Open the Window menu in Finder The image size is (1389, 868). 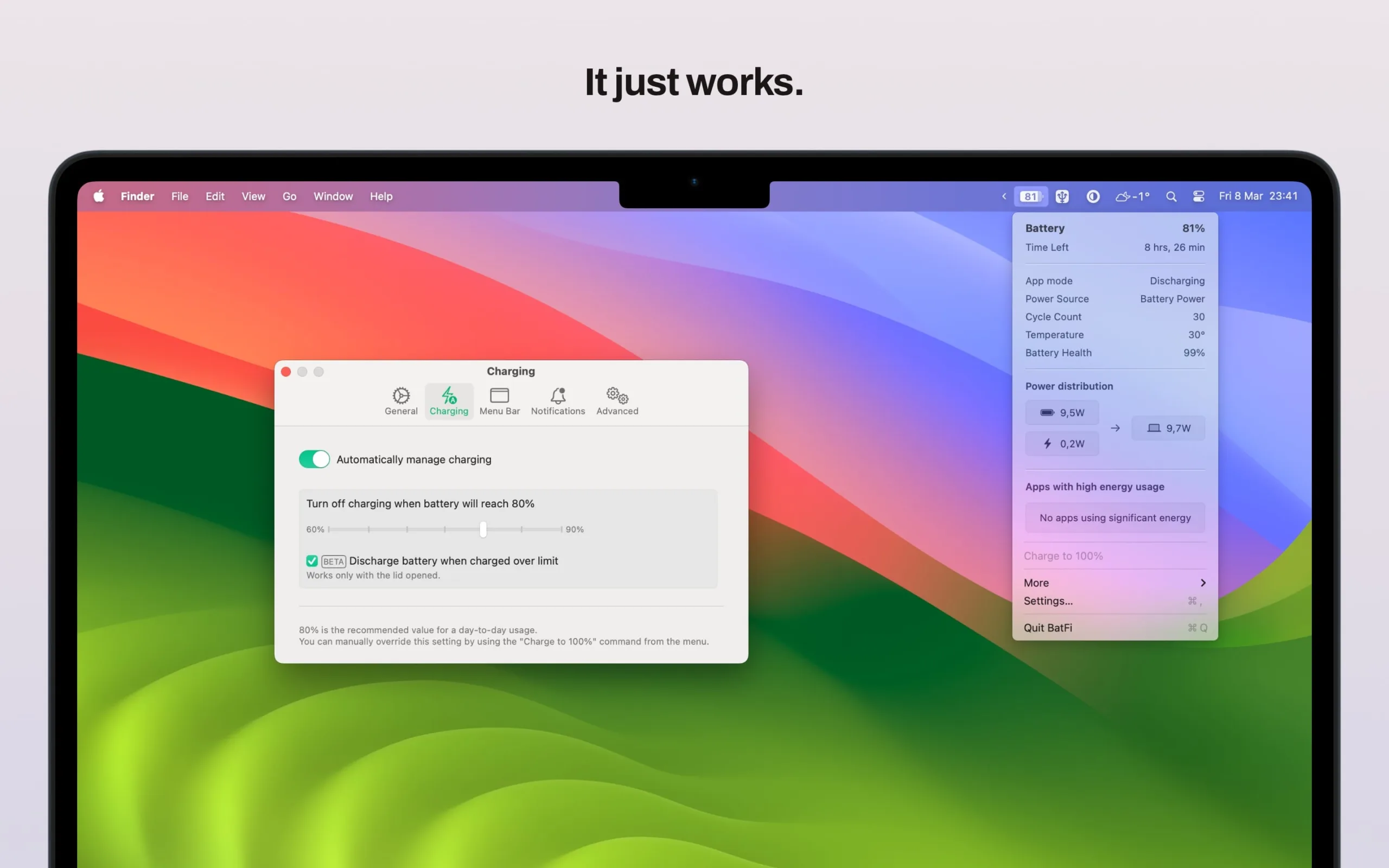pyautogui.click(x=332, y=195)
